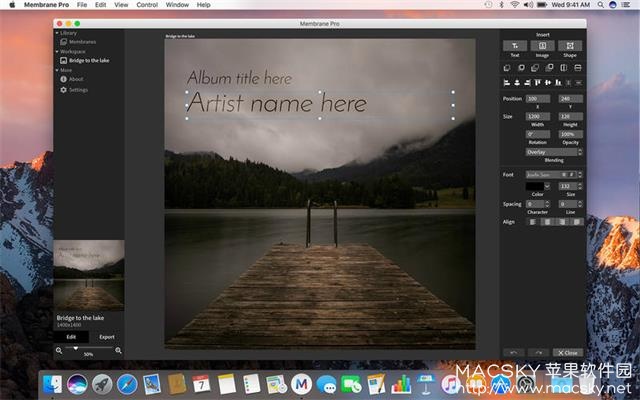Viewport: 640px width, 400px height.
Task: Open the About item in sidebar
Action: coord(72,79)
